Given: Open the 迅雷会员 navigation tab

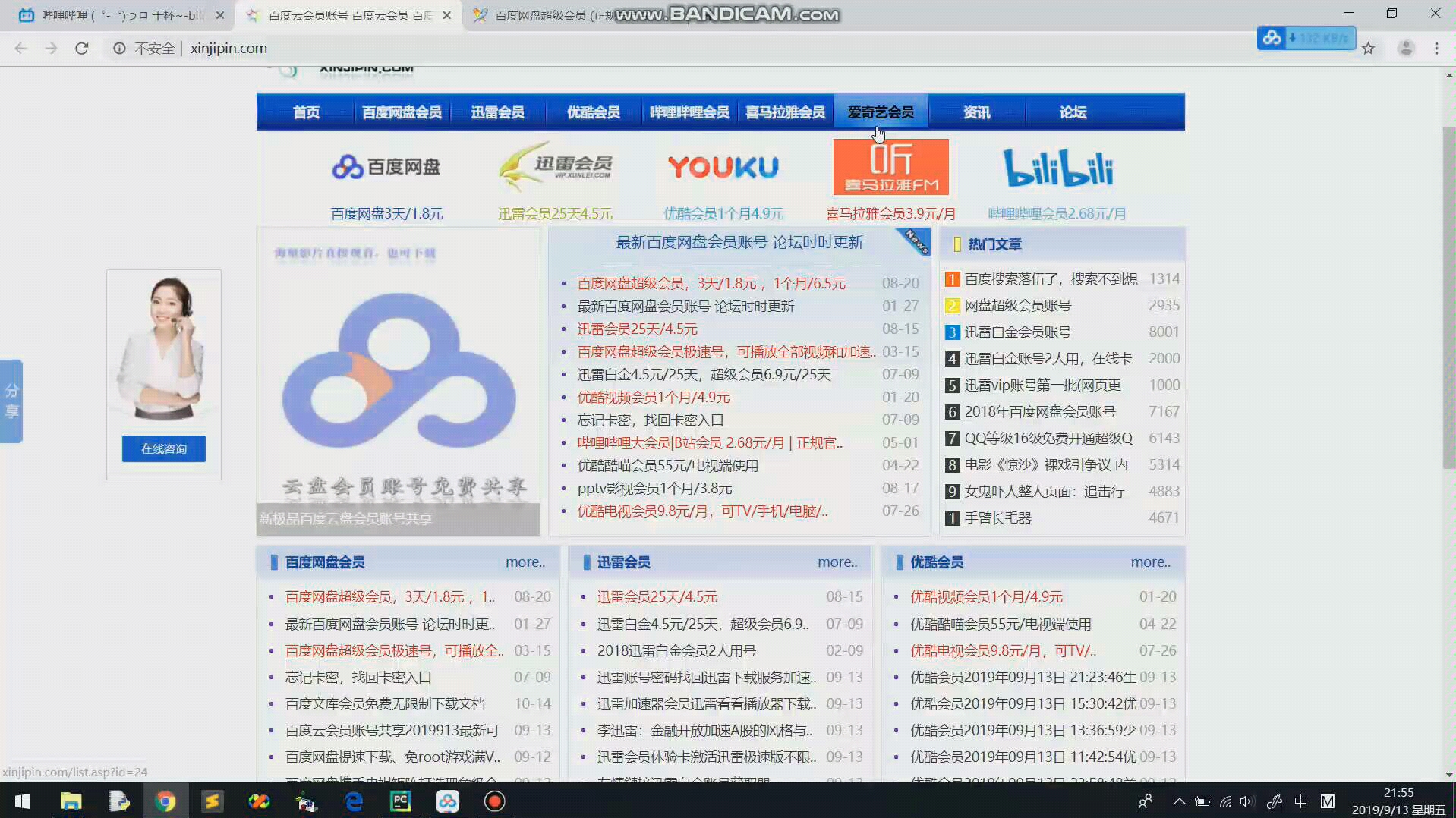Looking at the screenshot, I should click(x=497, y=112).
